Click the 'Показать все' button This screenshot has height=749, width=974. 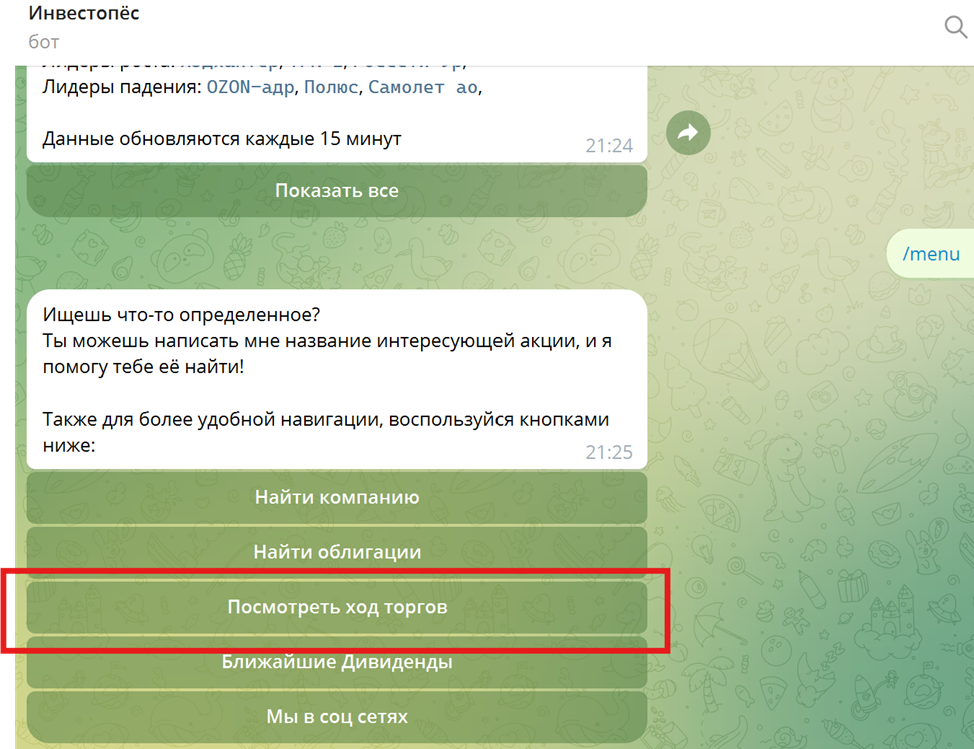tap(337, 191)
